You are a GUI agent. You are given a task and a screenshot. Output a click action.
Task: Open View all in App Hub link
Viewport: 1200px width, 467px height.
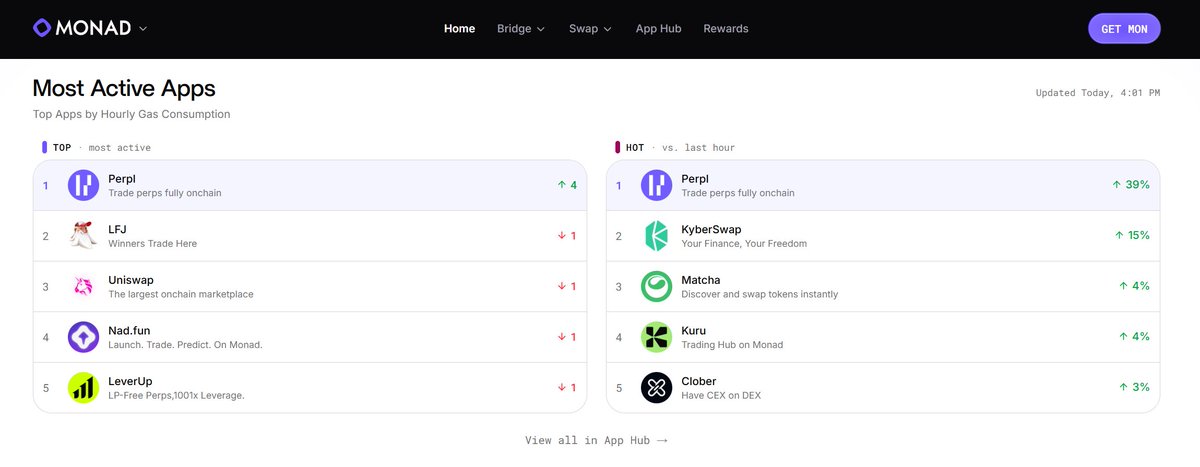(x=596, y=440)
